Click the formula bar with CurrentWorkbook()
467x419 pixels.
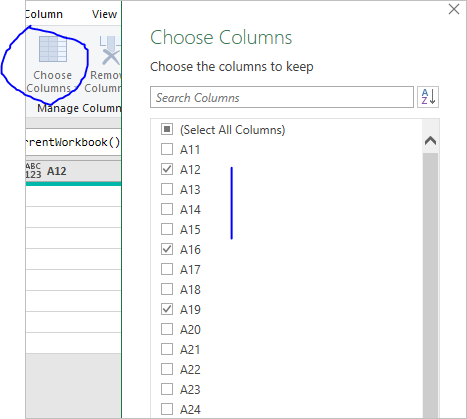(73, 142)
